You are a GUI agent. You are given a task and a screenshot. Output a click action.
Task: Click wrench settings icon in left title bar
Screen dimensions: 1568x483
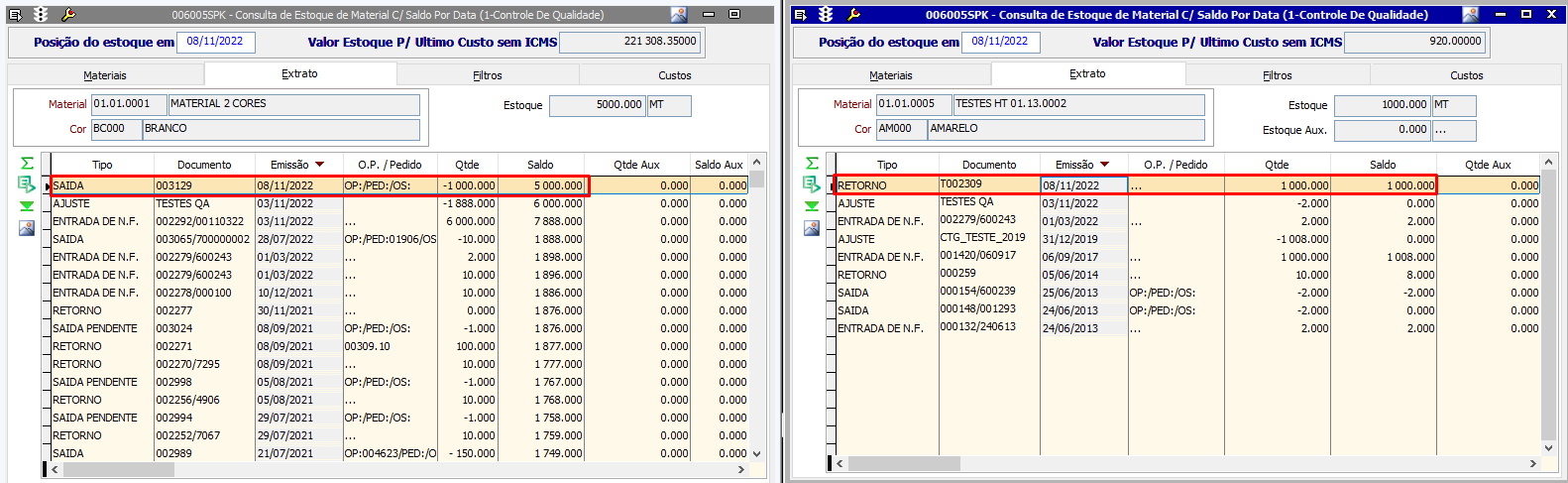click(x=68, y=15)
